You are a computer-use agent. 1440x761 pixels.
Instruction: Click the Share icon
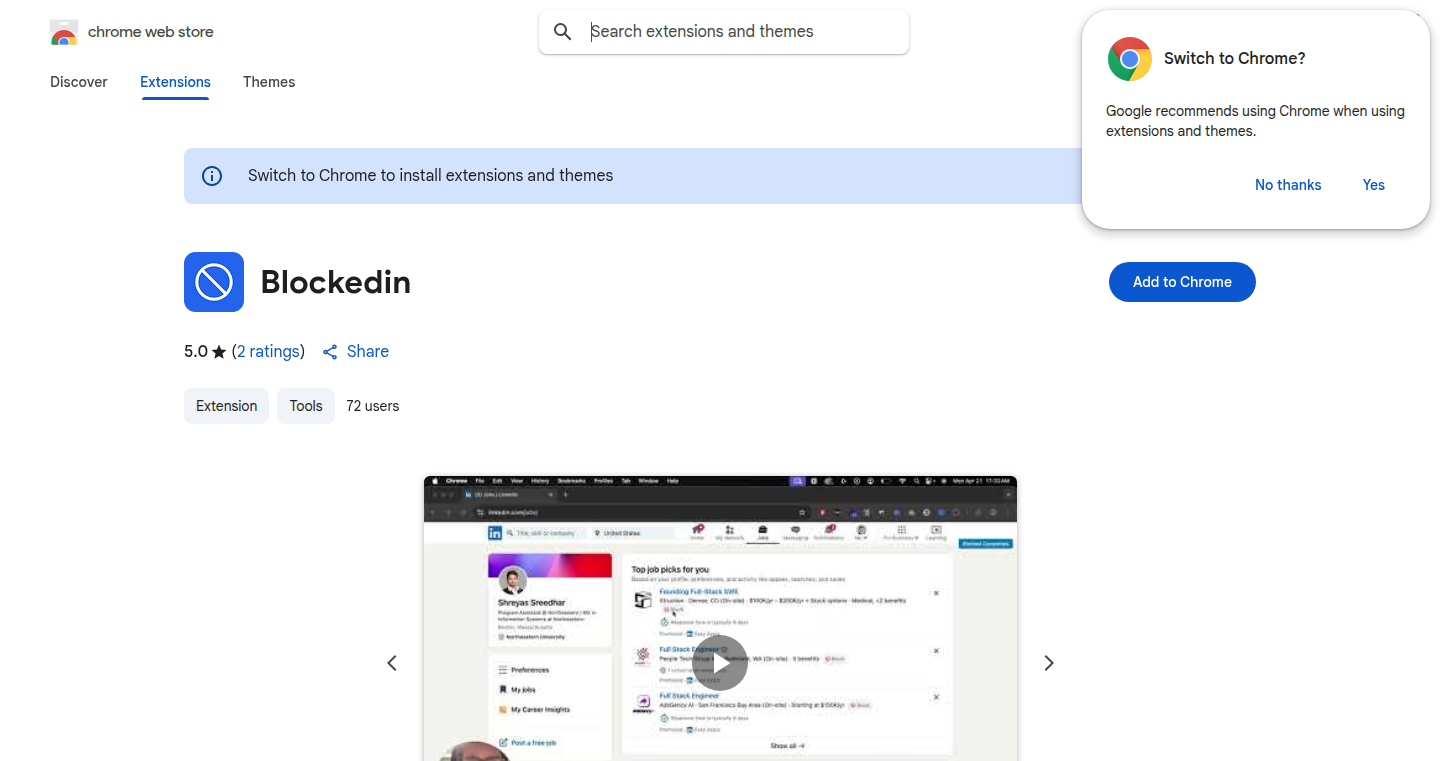click(x=330, y=352)
